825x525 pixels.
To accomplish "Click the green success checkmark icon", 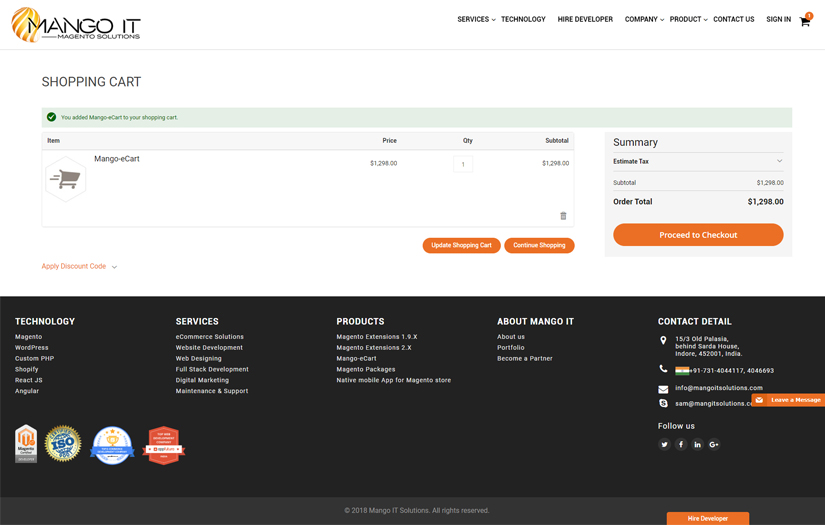I will [x=51, y=117].
